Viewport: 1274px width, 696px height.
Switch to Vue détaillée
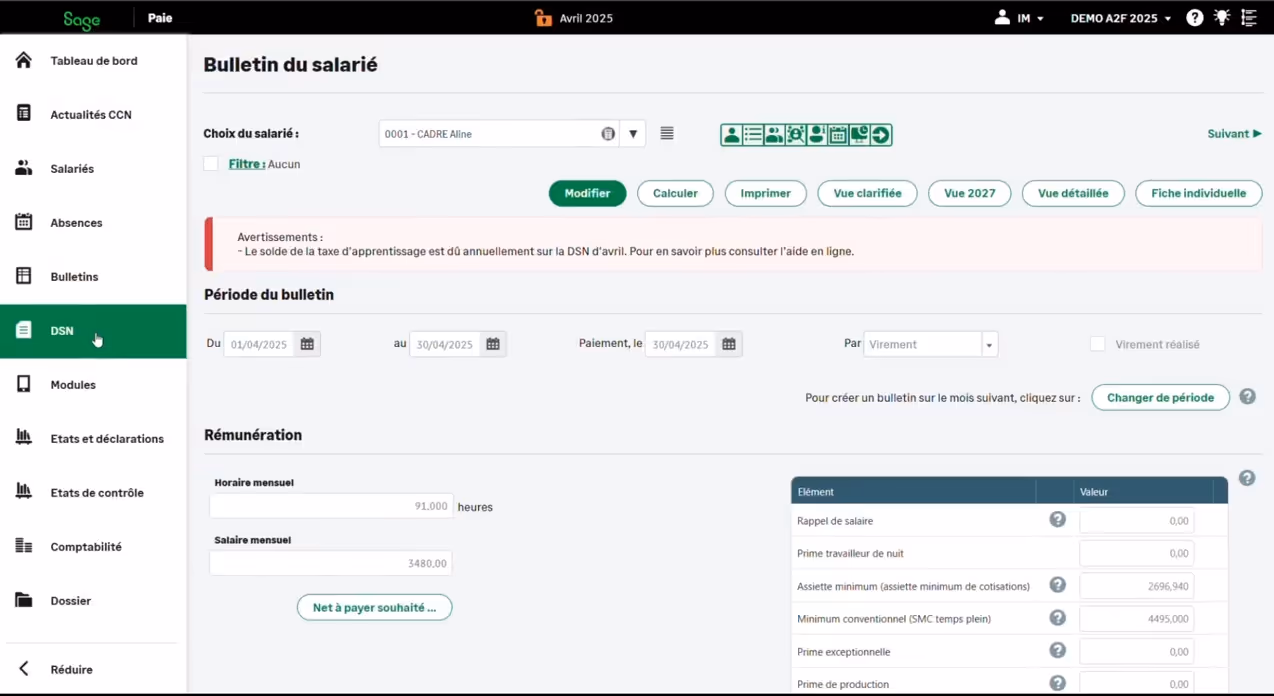(1073, 193)
